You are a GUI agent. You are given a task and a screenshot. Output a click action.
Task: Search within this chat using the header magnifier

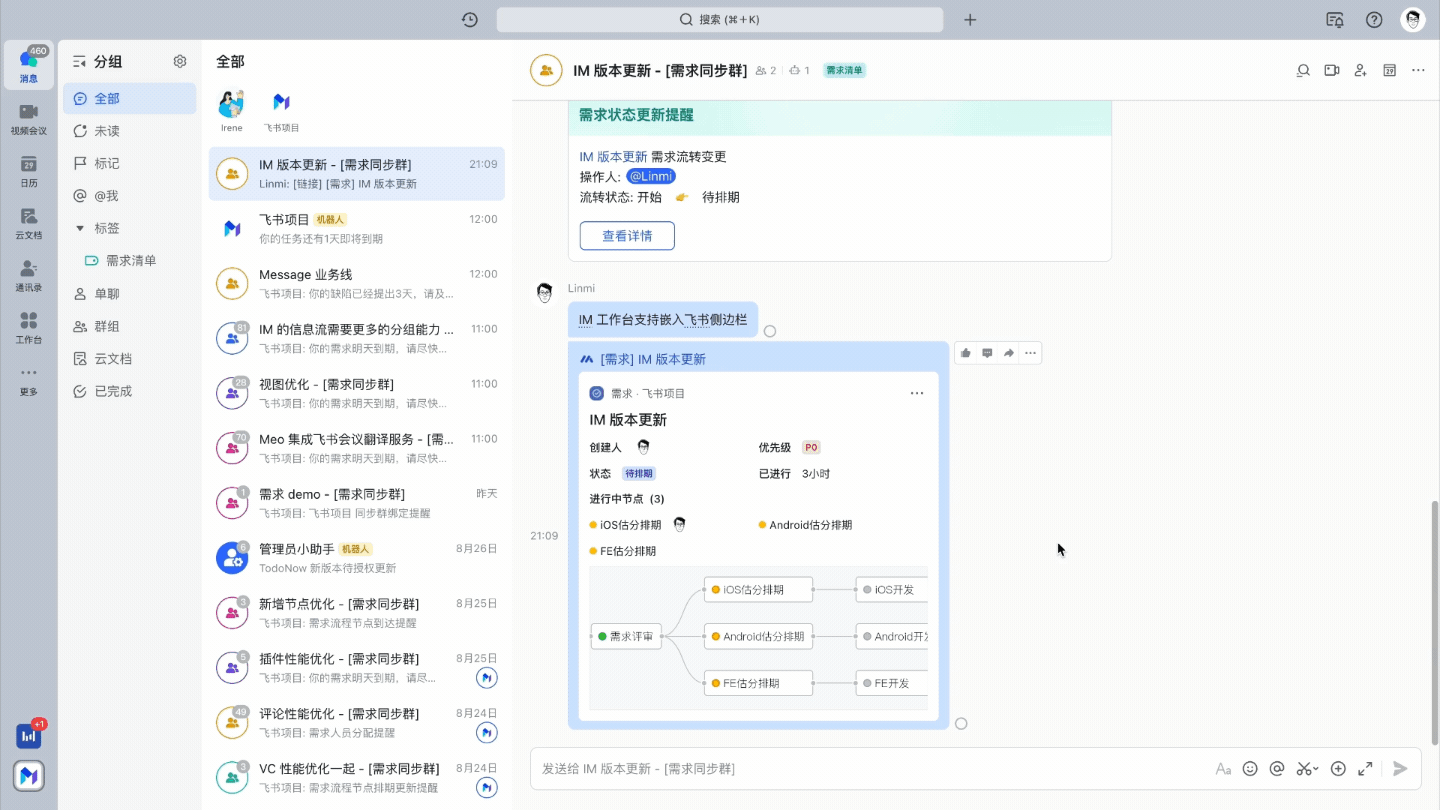point(1303,70)
